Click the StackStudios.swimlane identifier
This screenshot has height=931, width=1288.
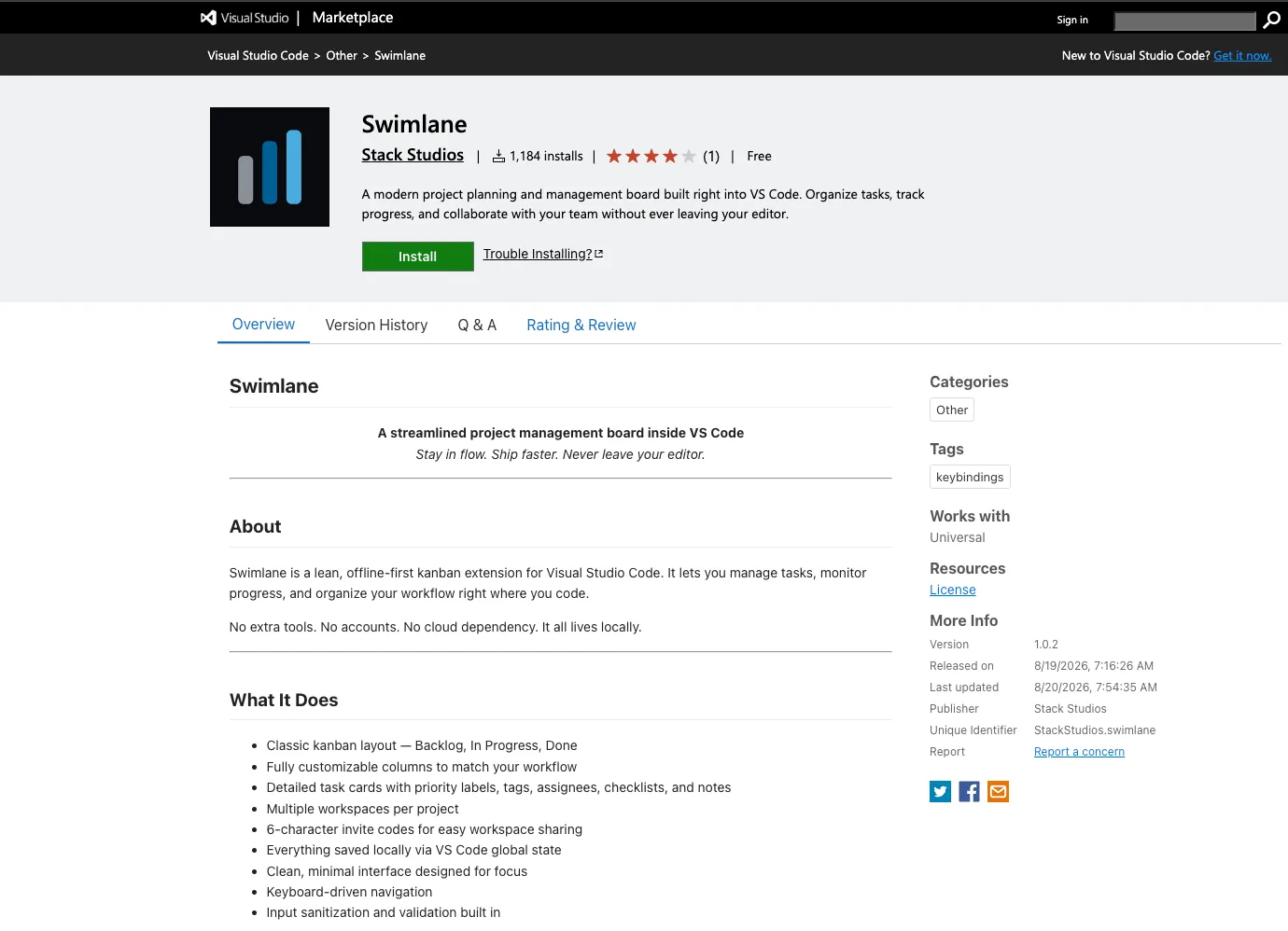tap(1095, 730)
